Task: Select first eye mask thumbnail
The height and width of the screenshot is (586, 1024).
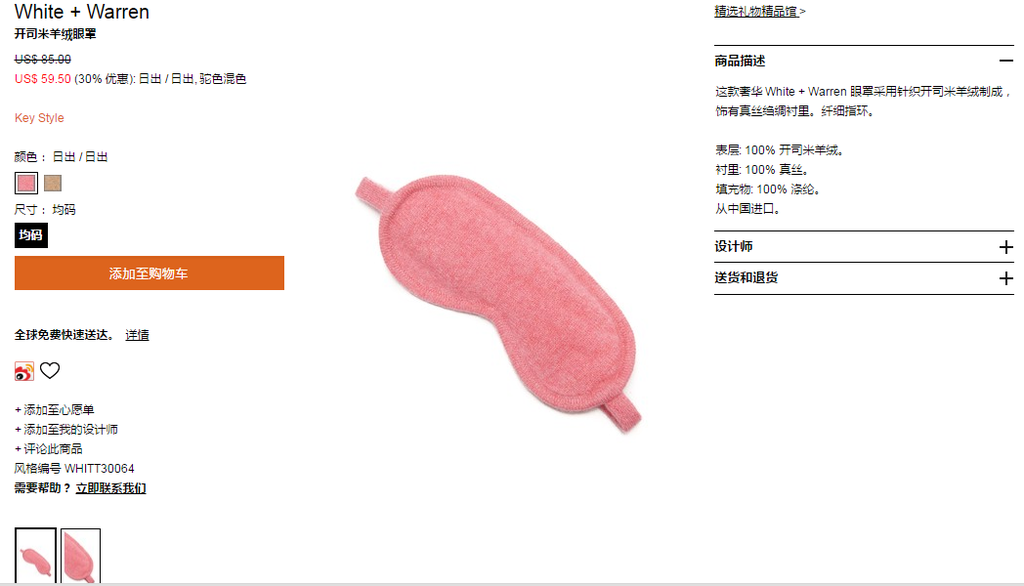Action: click(x=35, y=556)
